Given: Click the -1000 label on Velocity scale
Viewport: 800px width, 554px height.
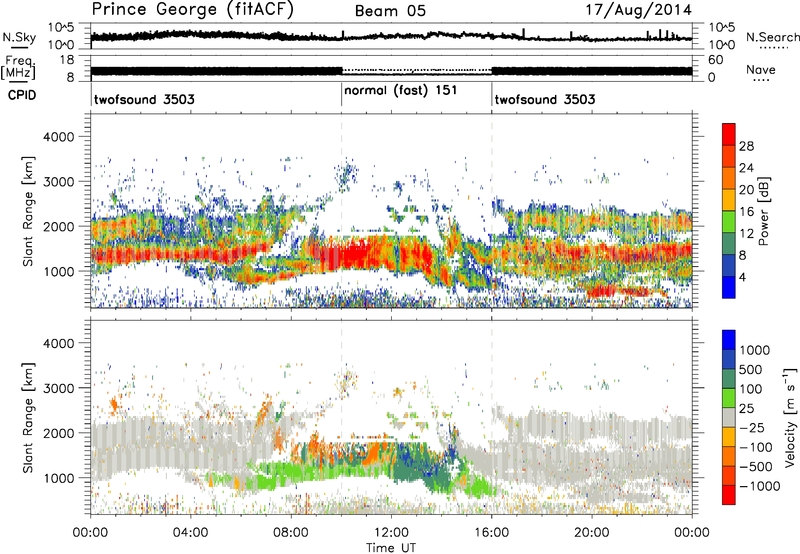Looking at the screenshot, I should pyautogui.click(x=760, y=486).
